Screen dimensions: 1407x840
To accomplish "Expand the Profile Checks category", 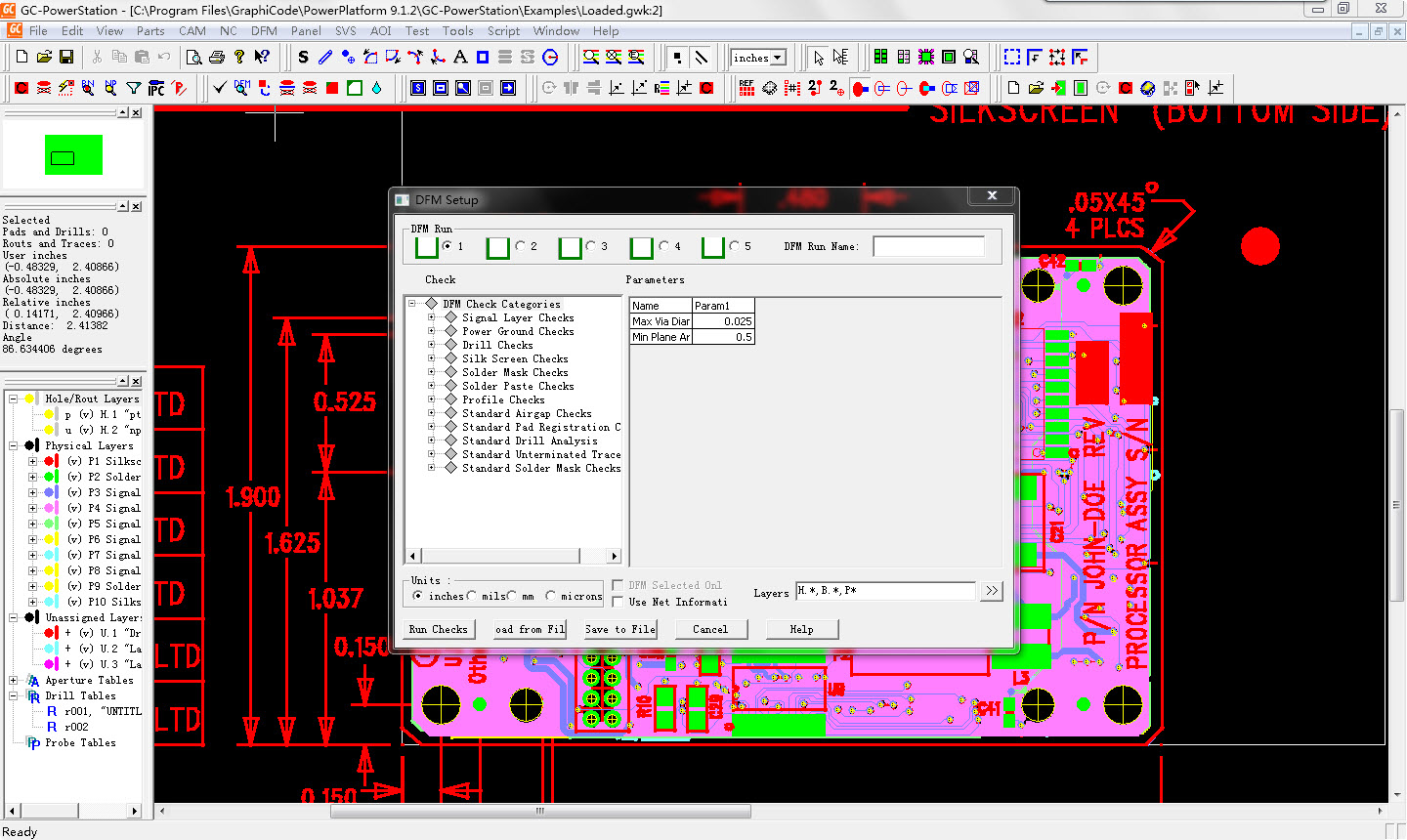I will 431,399.
